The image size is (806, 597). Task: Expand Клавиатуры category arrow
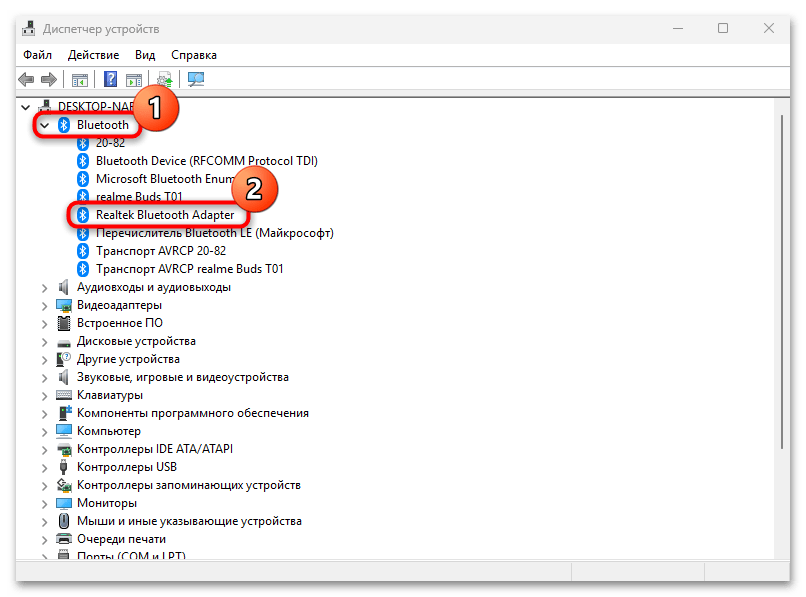point(45,395)
